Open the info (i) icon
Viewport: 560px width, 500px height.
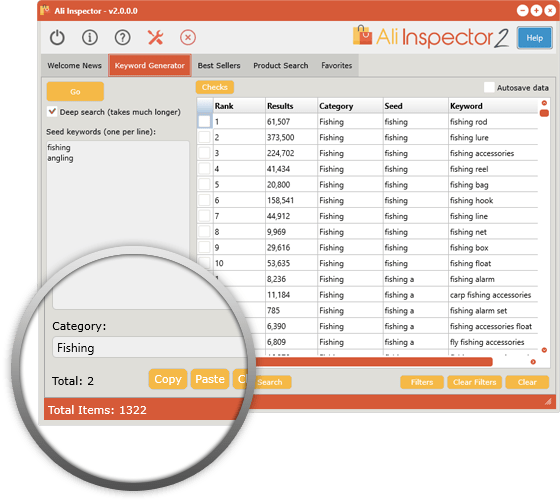[x=90, y=38]
